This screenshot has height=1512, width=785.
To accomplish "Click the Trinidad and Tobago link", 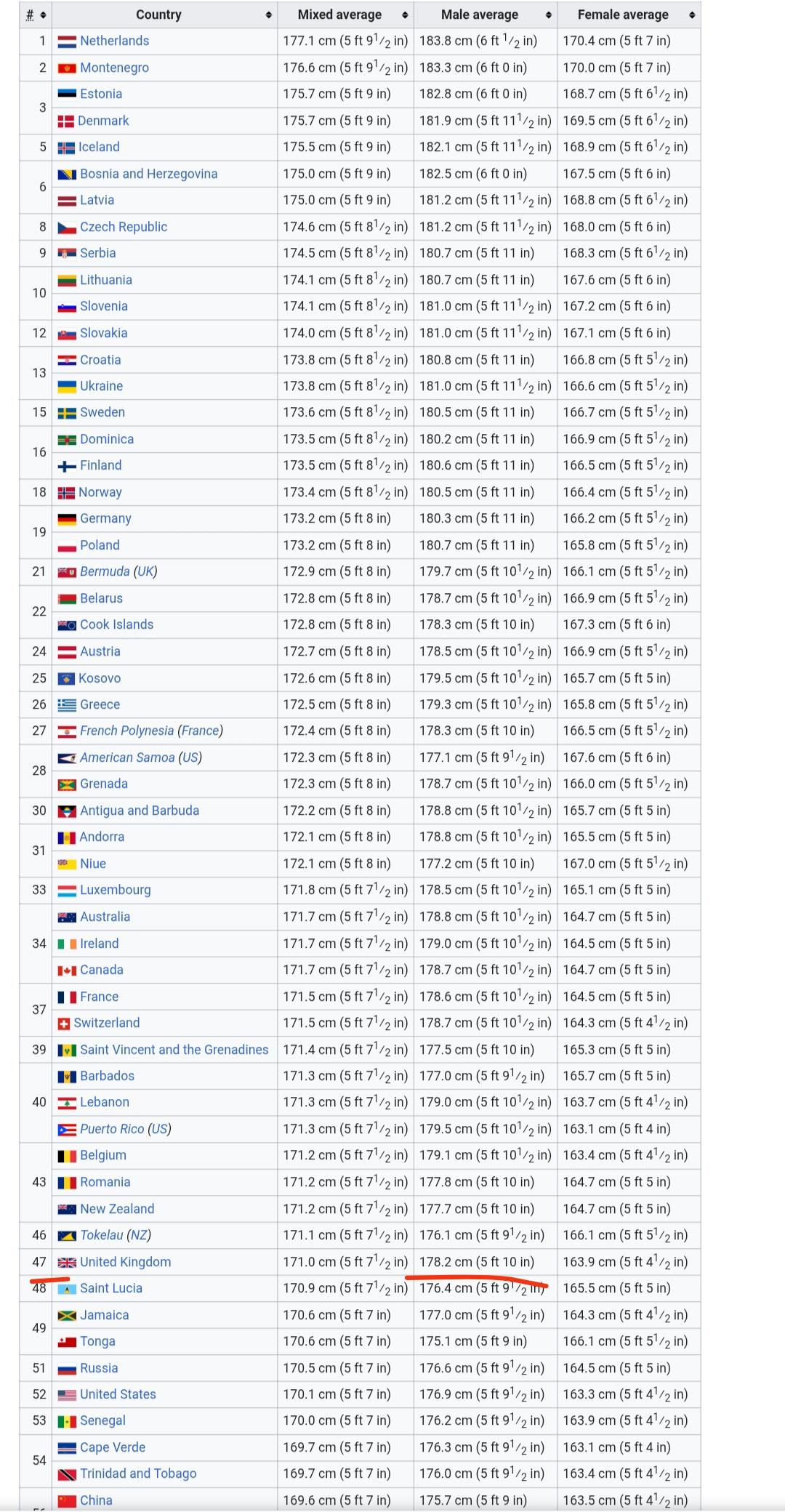I will pyautogui.click(x=138, y=1473).
